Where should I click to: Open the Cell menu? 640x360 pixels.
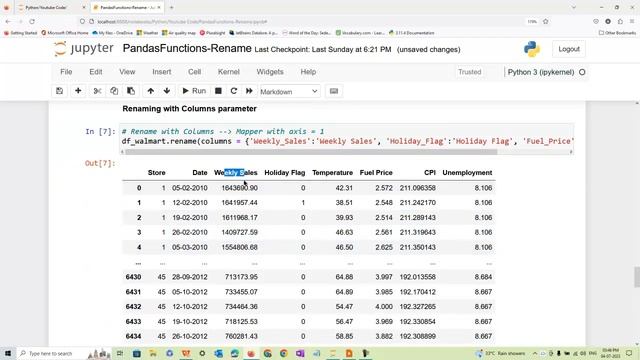point(194,72)
